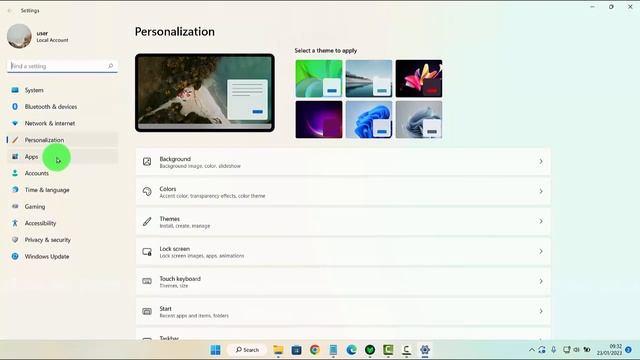Viewport: 640px width, 360px height.
Task: Click the taskbar Search box
Action: click(x=248, y=350)
